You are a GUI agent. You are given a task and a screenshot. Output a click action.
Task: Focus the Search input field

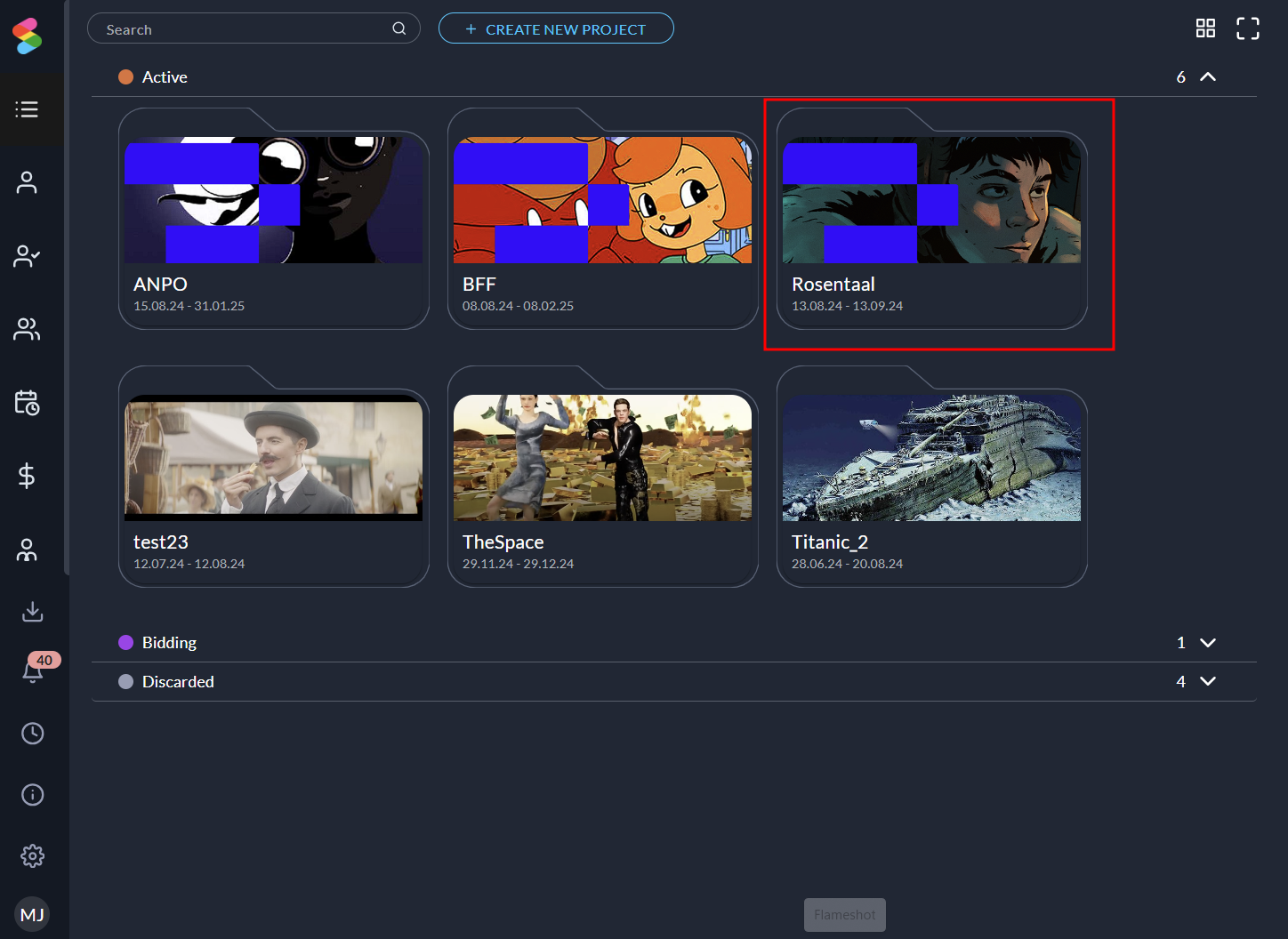tap(254, 28)
